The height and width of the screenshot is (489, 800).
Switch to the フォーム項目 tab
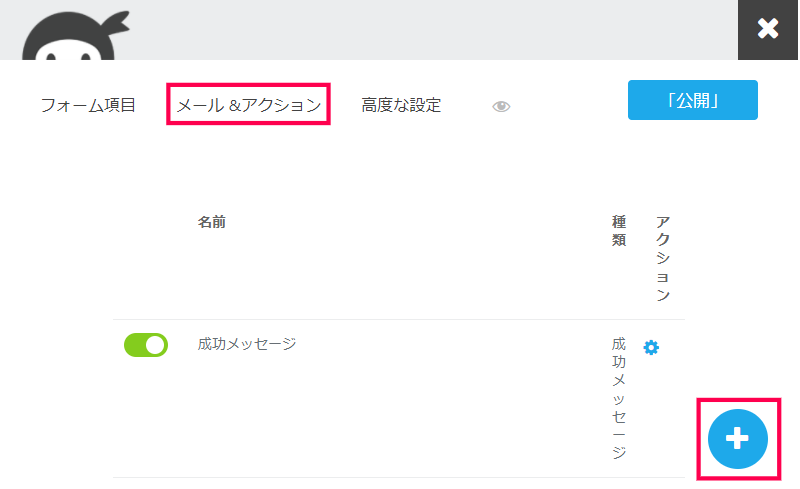coord(88,105)
